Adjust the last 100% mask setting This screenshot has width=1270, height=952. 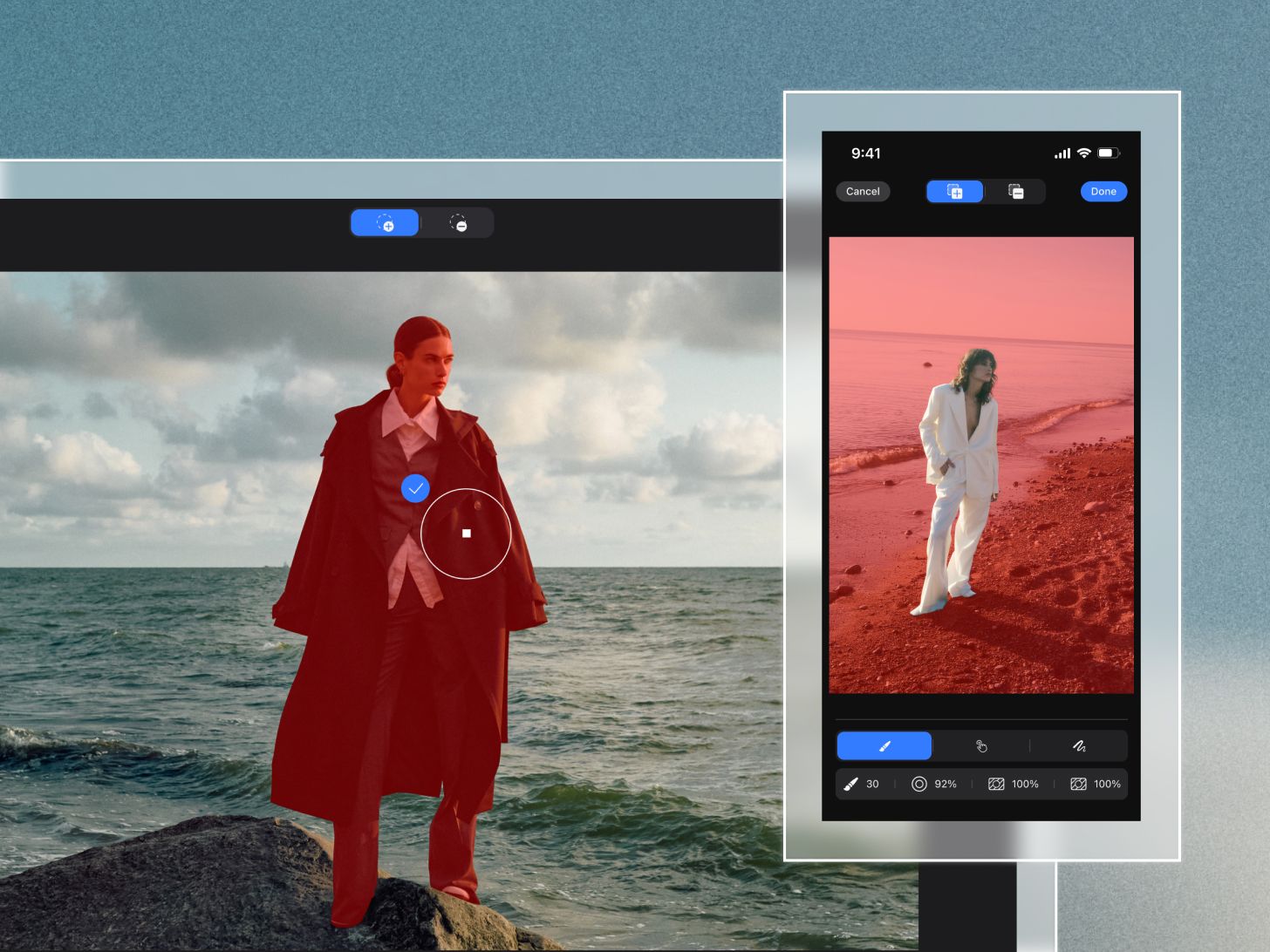click(1106, 784)
